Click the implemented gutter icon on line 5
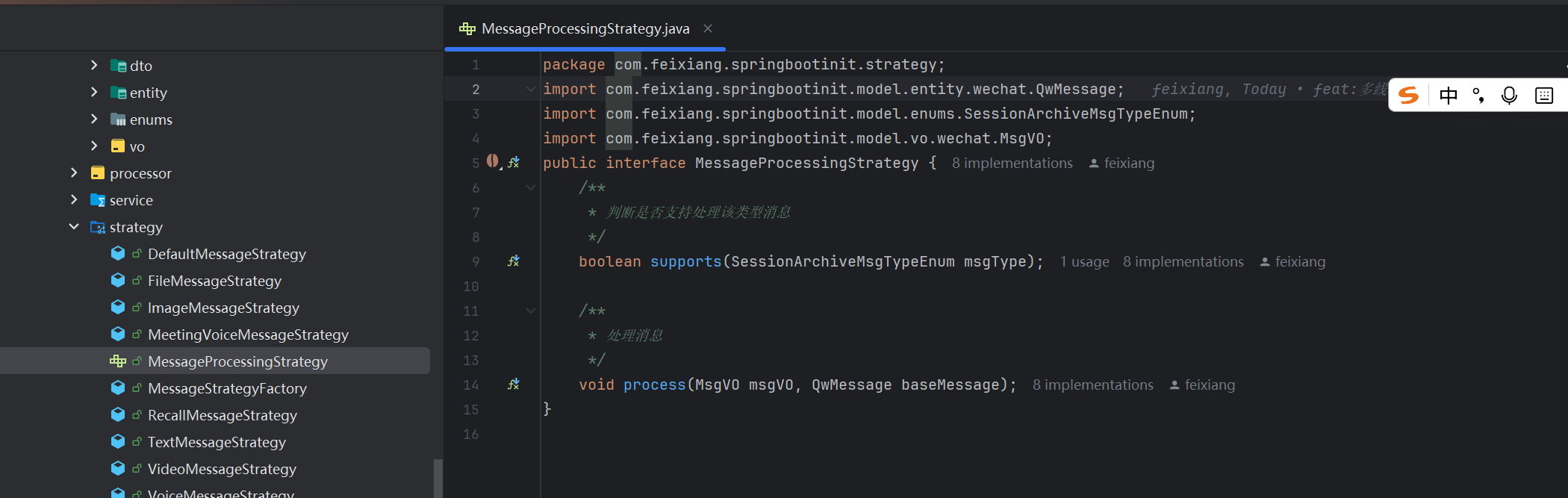The width and height of the screenshot is (1568, 498). click(x=514, y=162)
